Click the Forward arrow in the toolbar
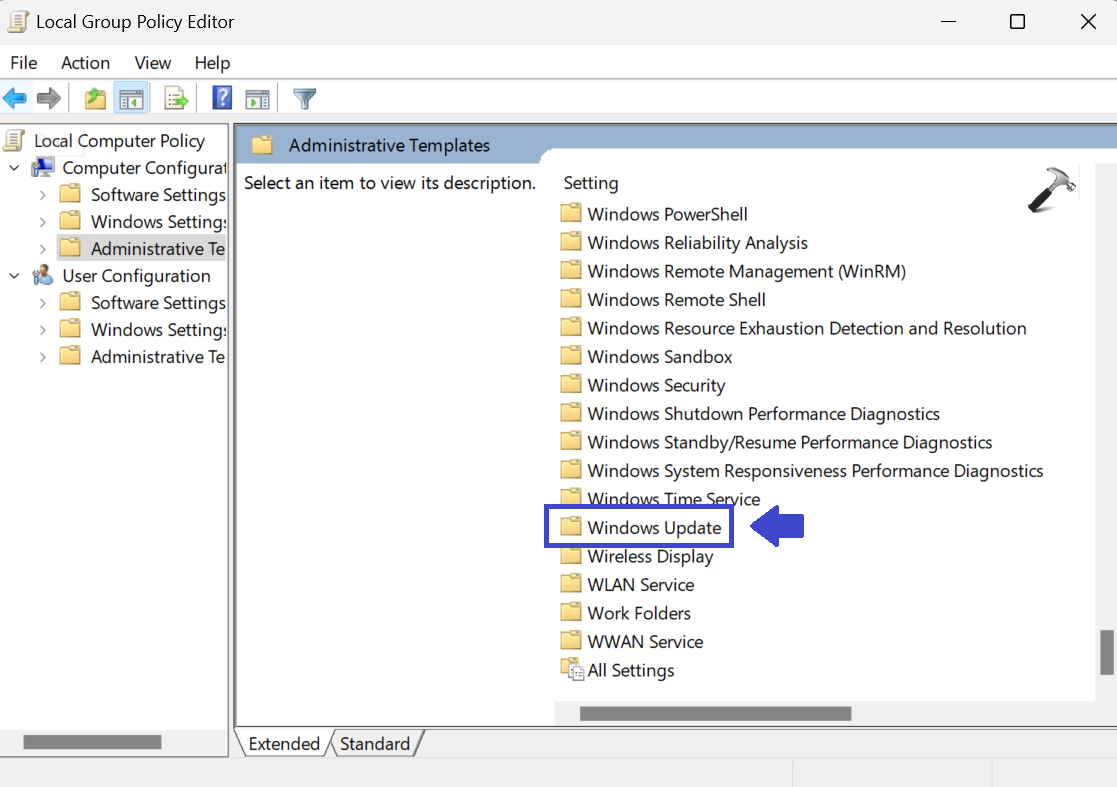This screenshot has width=1117, height=787. [x=48, y=98]
